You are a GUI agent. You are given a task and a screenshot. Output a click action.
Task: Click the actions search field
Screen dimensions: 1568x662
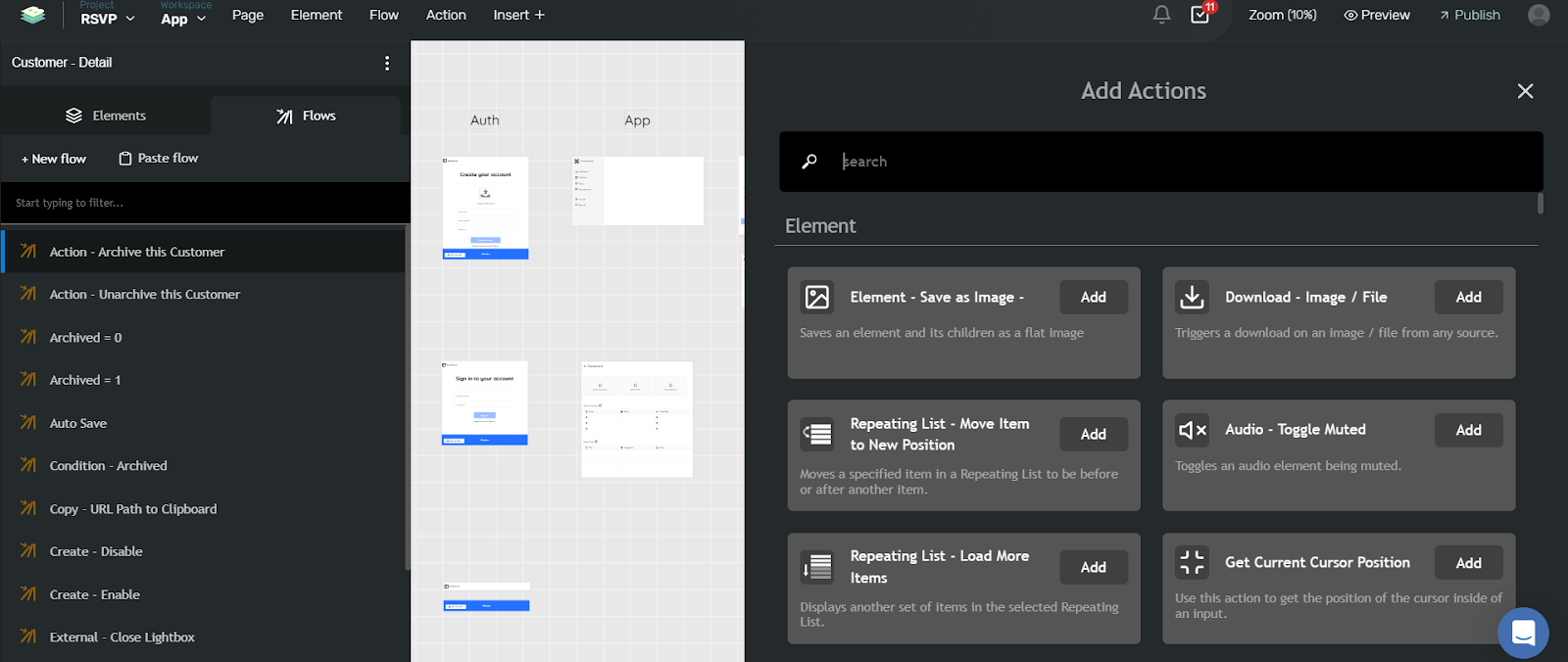pos(1176,162)
